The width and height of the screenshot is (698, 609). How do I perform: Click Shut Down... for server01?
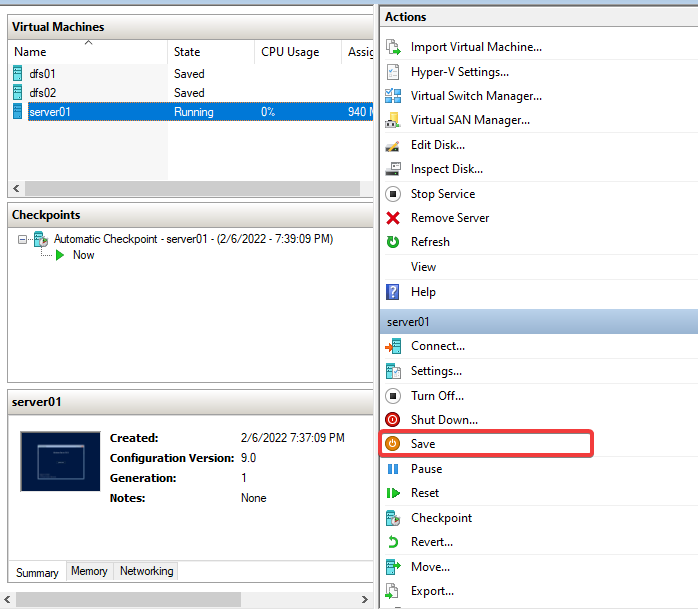[x=444, y=420]
